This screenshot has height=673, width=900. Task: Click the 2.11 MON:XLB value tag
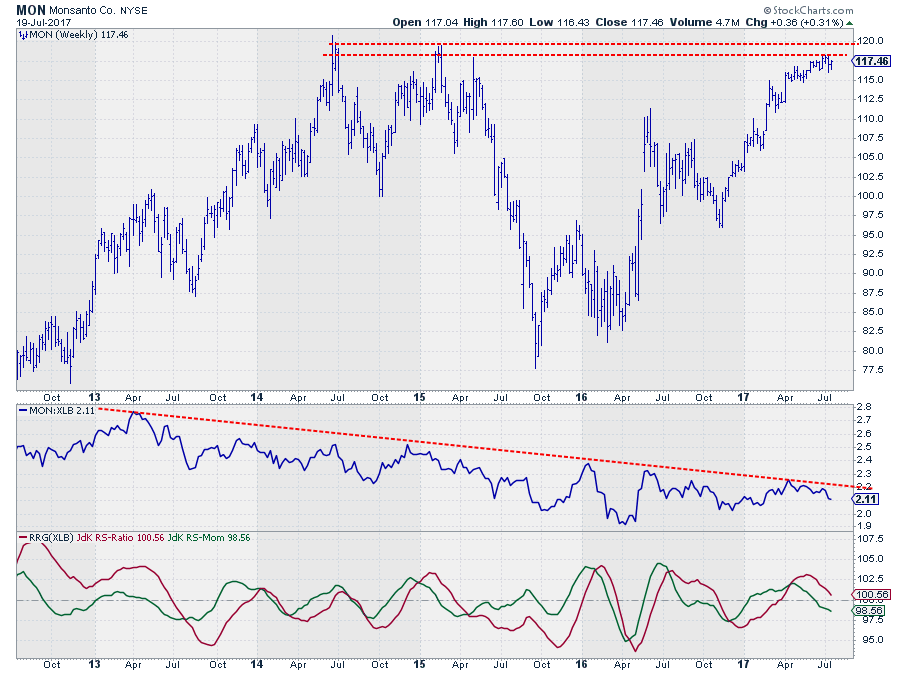(867, 498)
